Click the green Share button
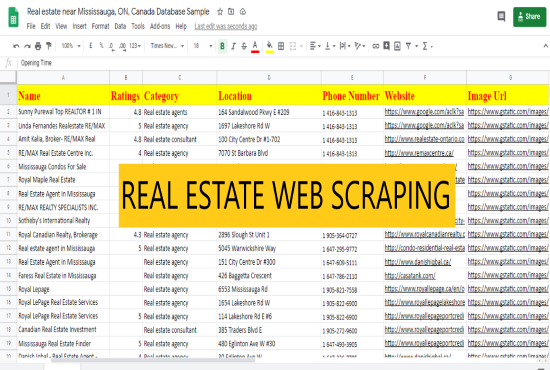 click(x=529, y=16)
